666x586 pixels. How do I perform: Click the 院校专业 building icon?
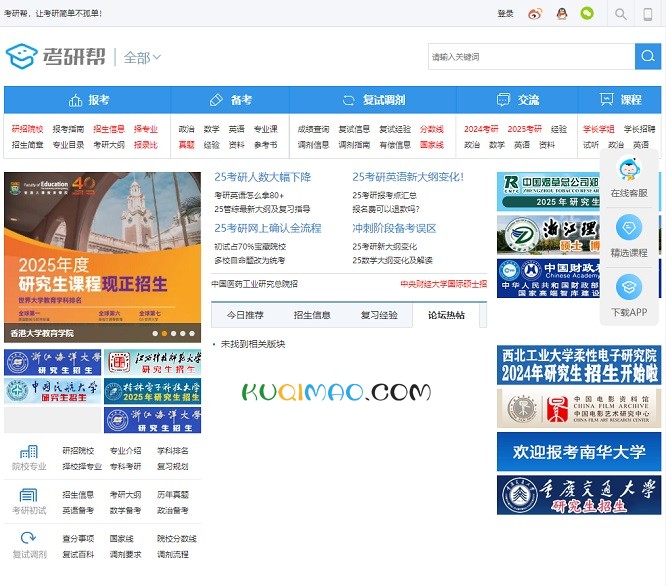(28, 452)
